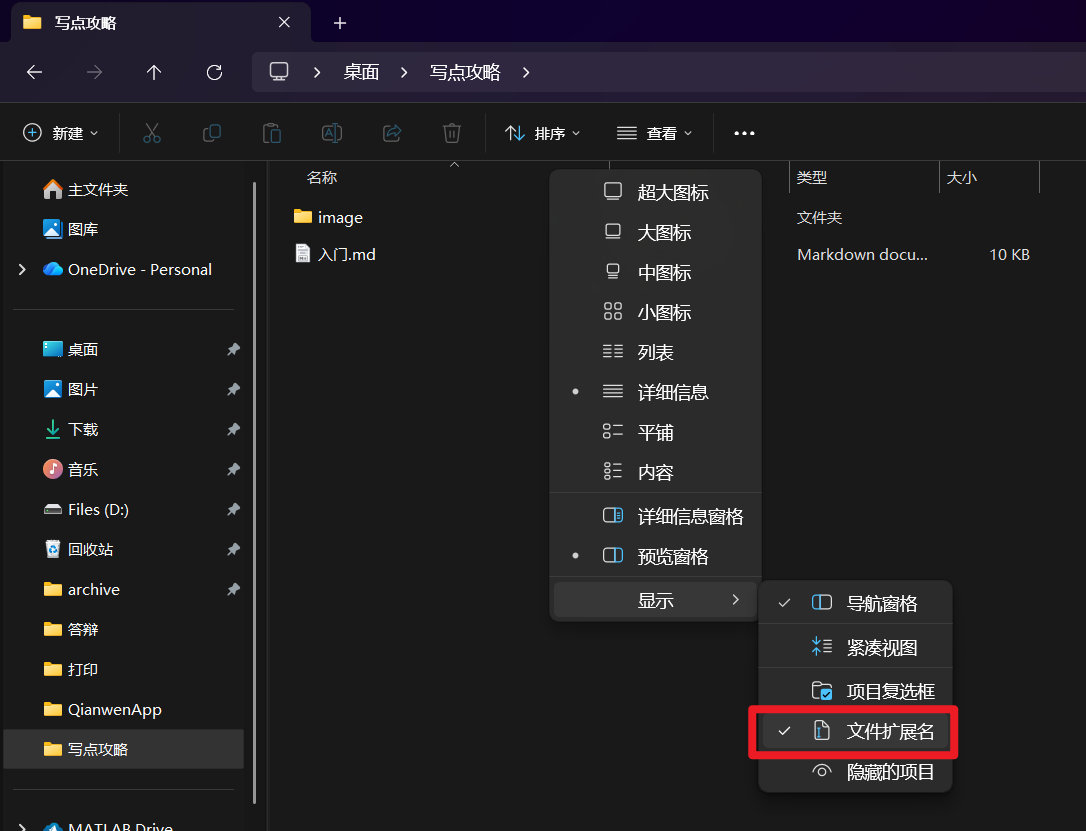Select 列表 list view
1086x831 pixels.
tap(655, 352)
